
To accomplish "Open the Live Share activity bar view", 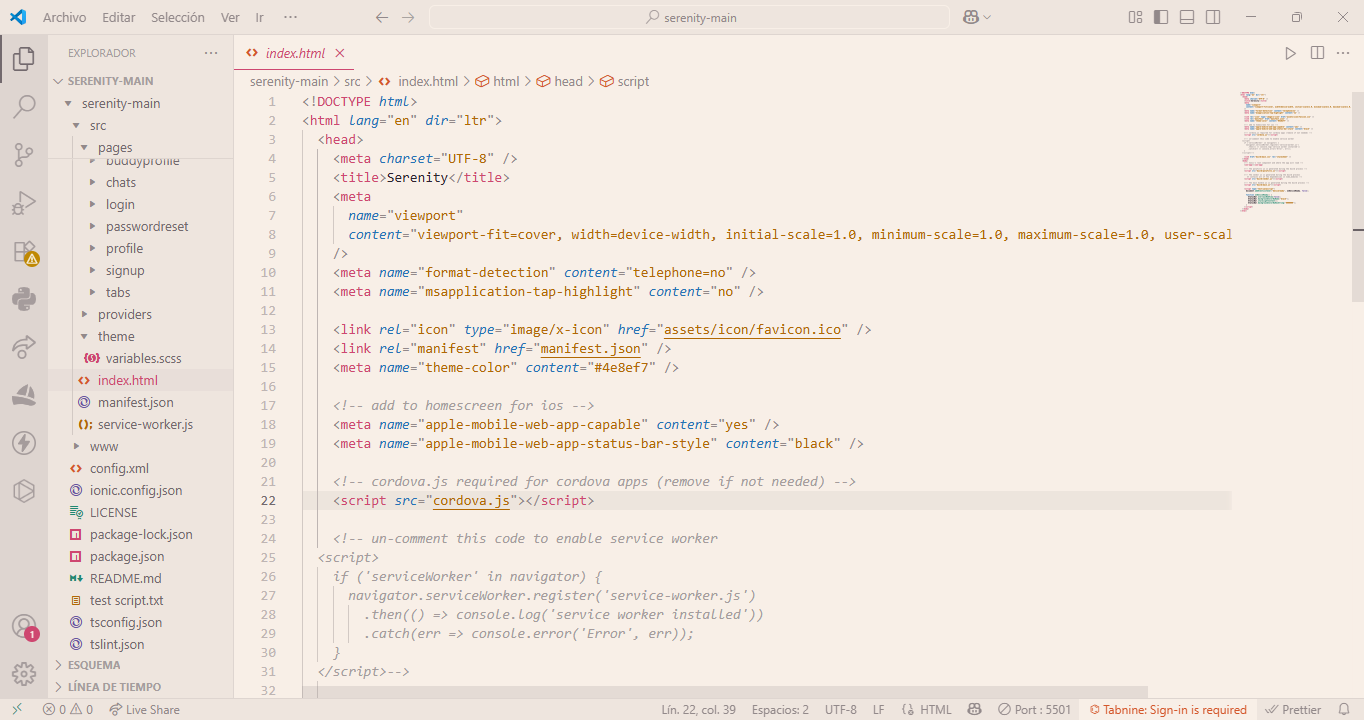I will [24, 347].
